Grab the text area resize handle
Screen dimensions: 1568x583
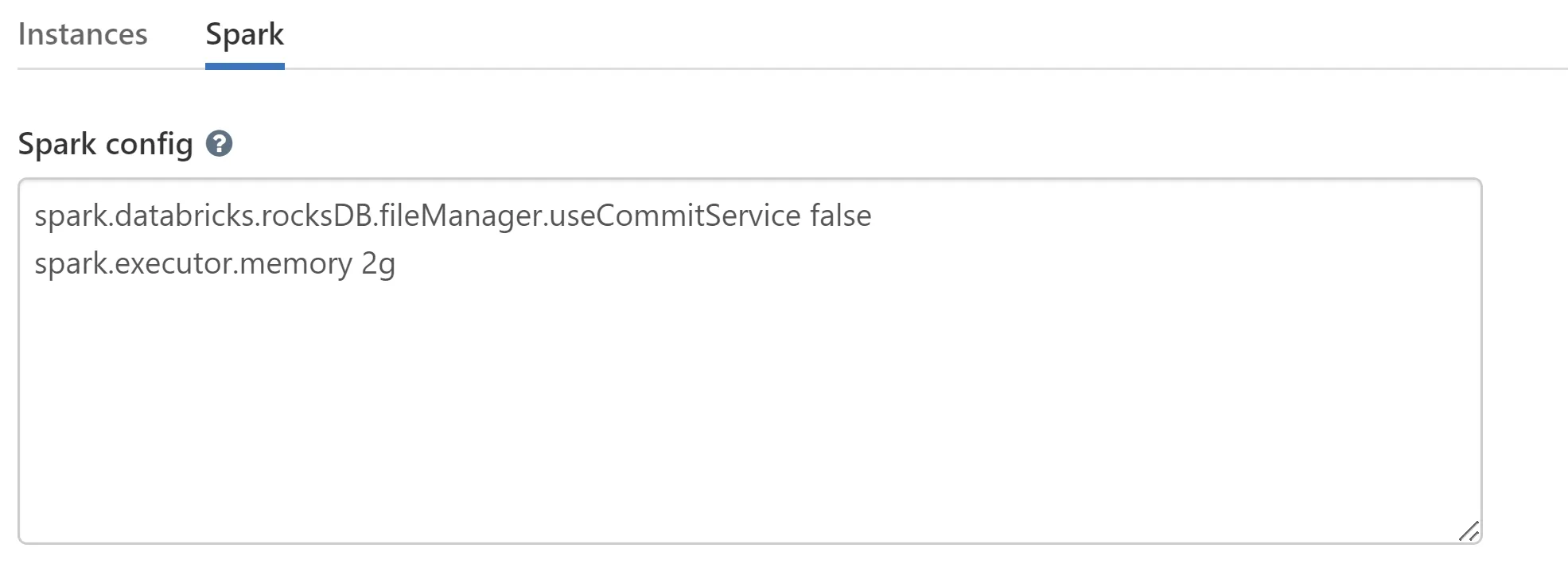click(x=1469, y=531)
